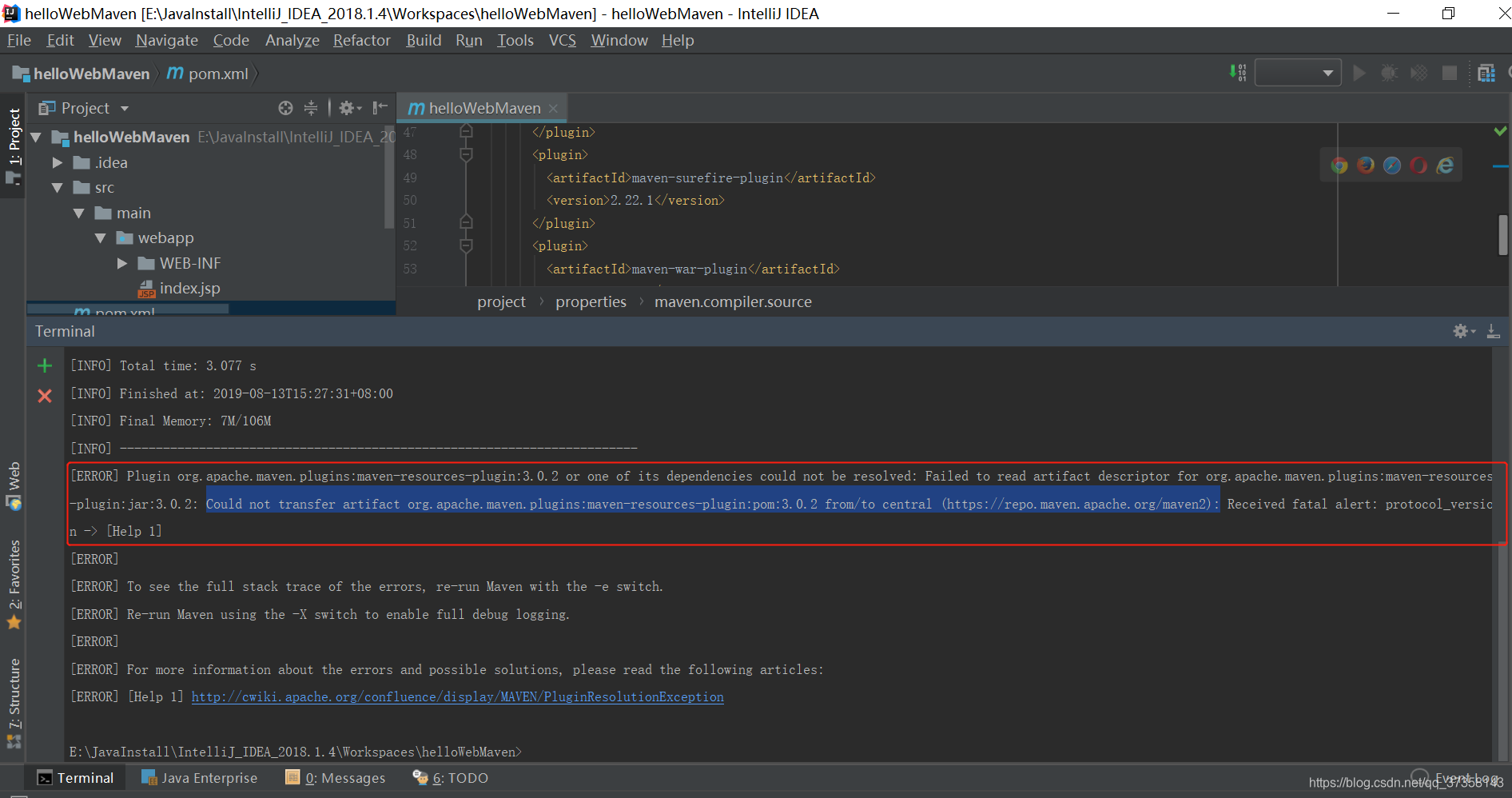Toggle the fold marker on line 51
This screenshot has height=798, width=1512.
pyautogui.click(x=467, y=223)
